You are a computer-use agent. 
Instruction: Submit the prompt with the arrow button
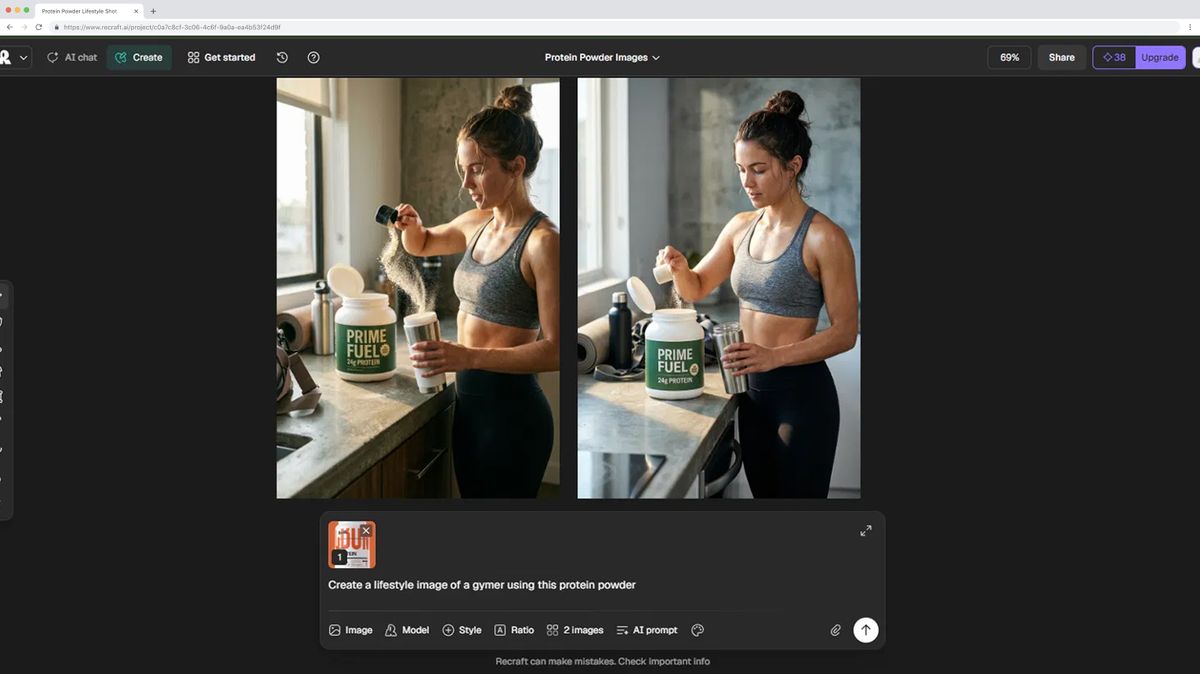866,630
